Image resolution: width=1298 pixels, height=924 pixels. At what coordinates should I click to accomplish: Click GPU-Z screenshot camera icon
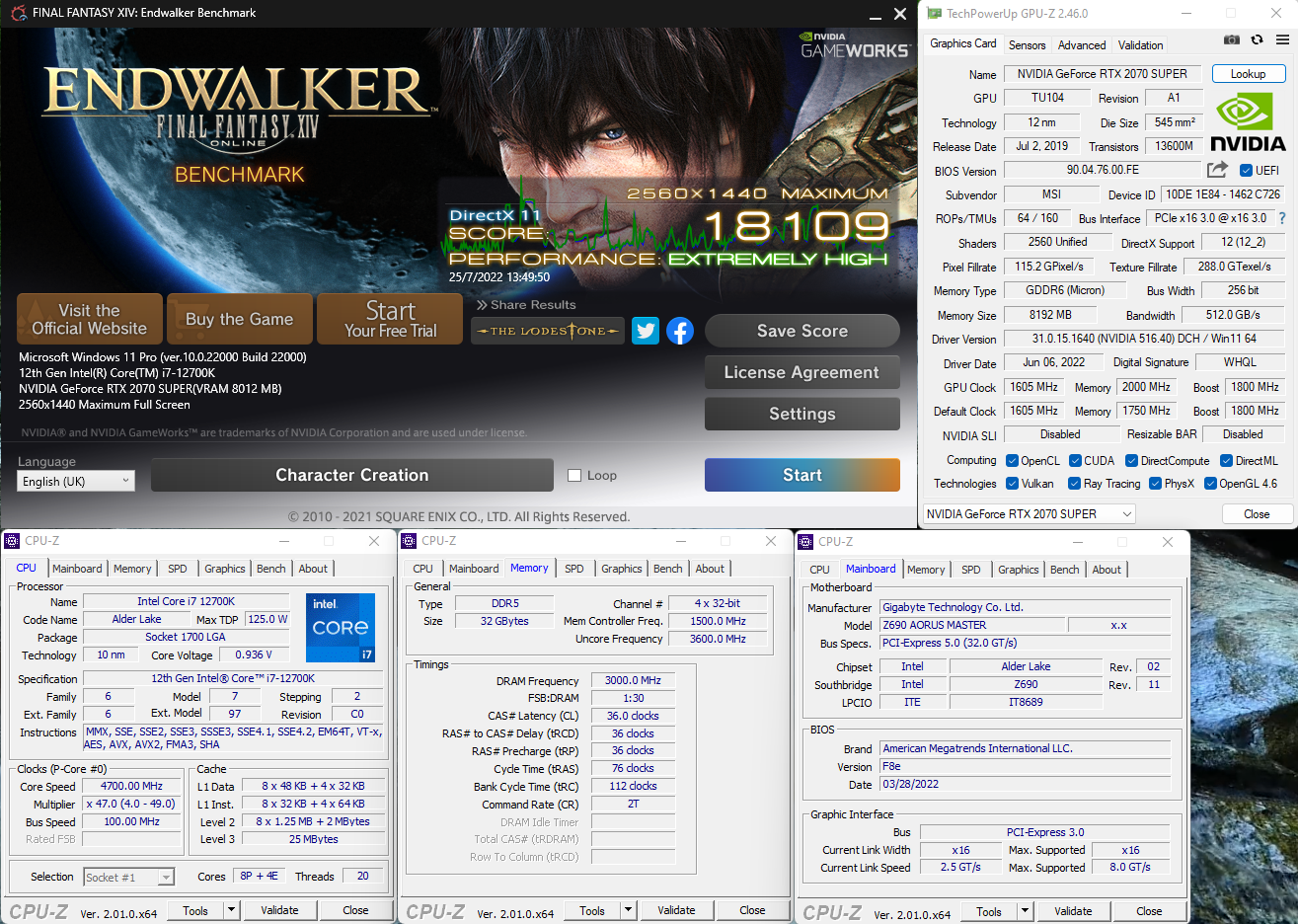click(x=1232, y=39)
